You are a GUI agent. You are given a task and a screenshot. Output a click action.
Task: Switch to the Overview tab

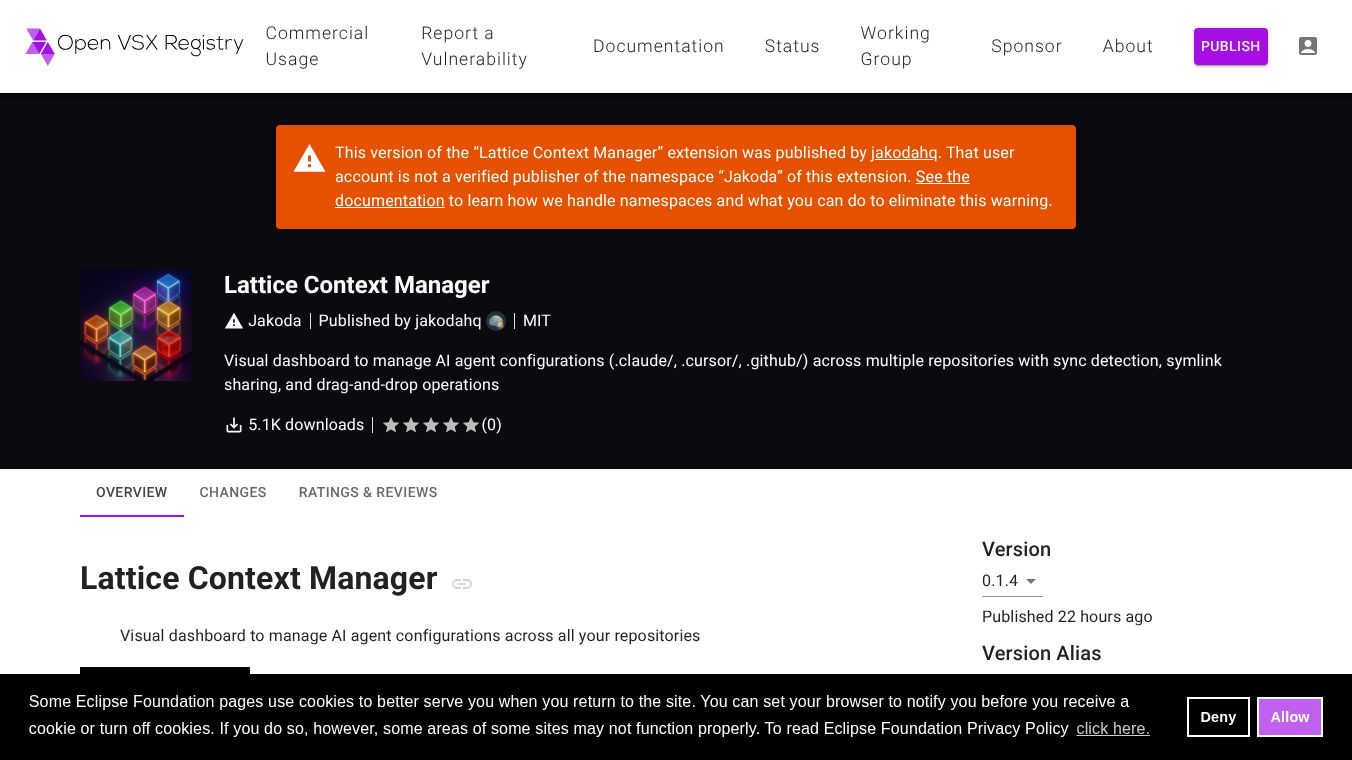[x=132, y=492]
